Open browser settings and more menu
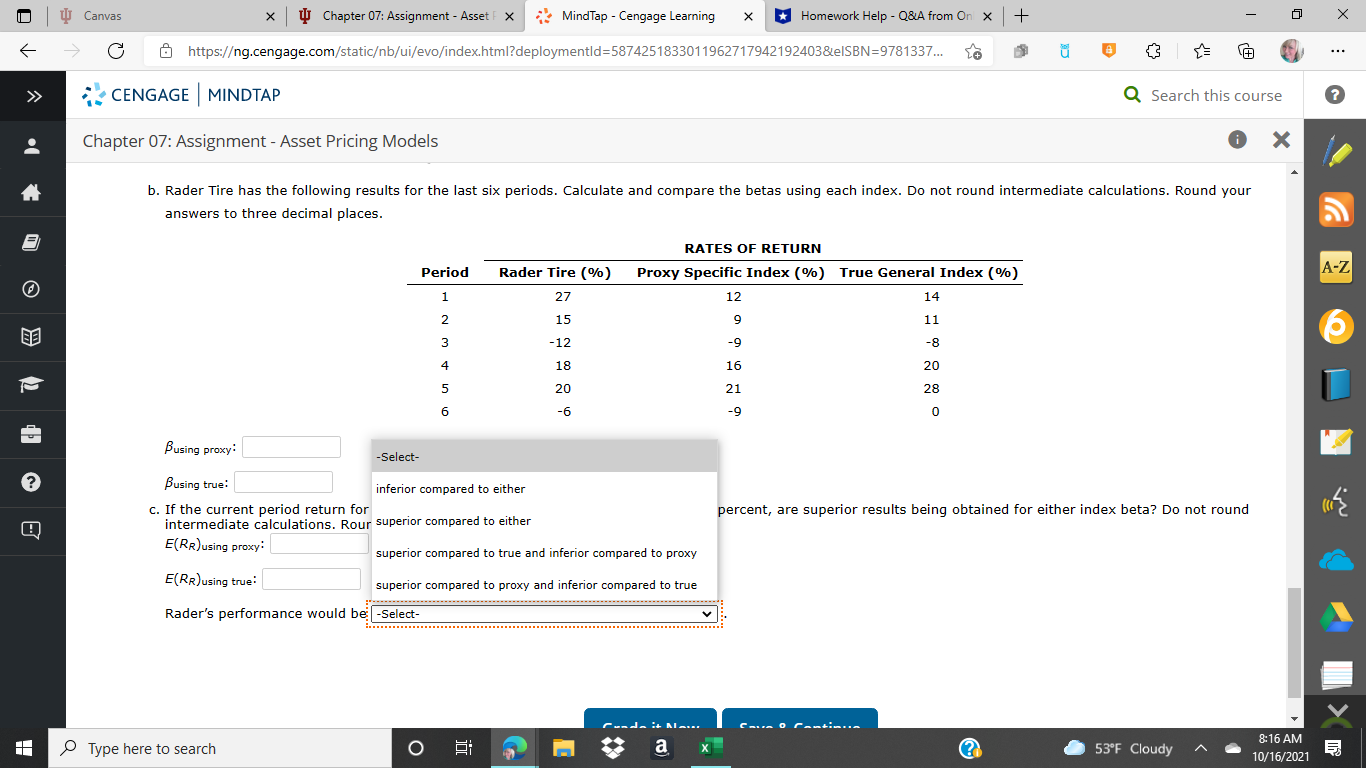The height and width of the screenshot is (768, 1366). pyautogui.click(x=1338, y=51)
